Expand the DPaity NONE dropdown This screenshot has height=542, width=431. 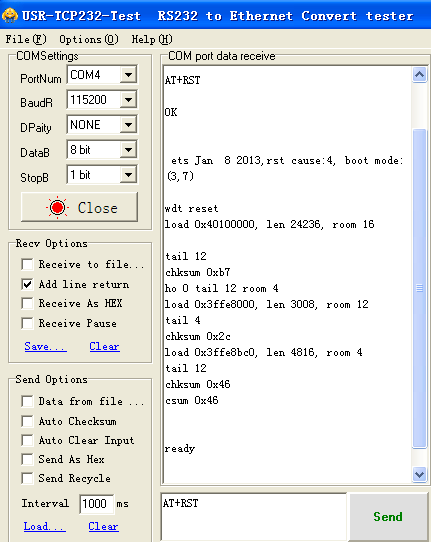(128, 125)
